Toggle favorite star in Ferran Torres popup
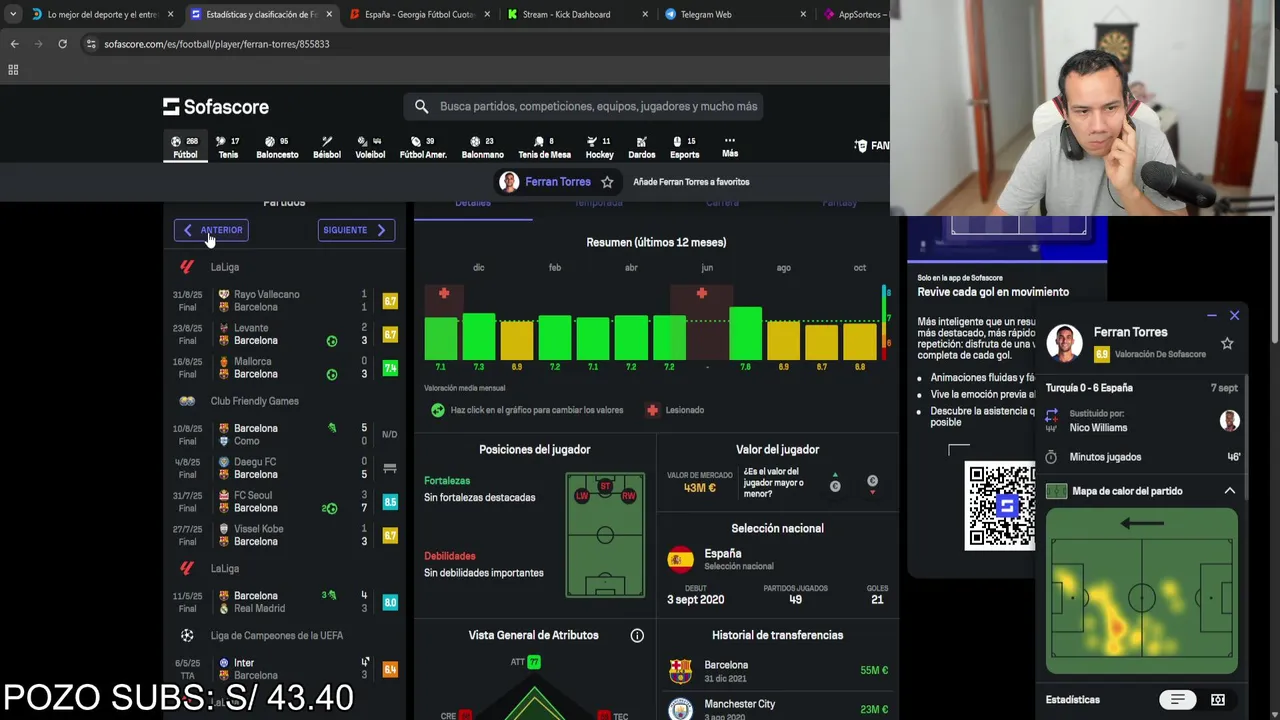Image resolution: width=1280 pixels, height=720 pixels. coord(1227,343)
